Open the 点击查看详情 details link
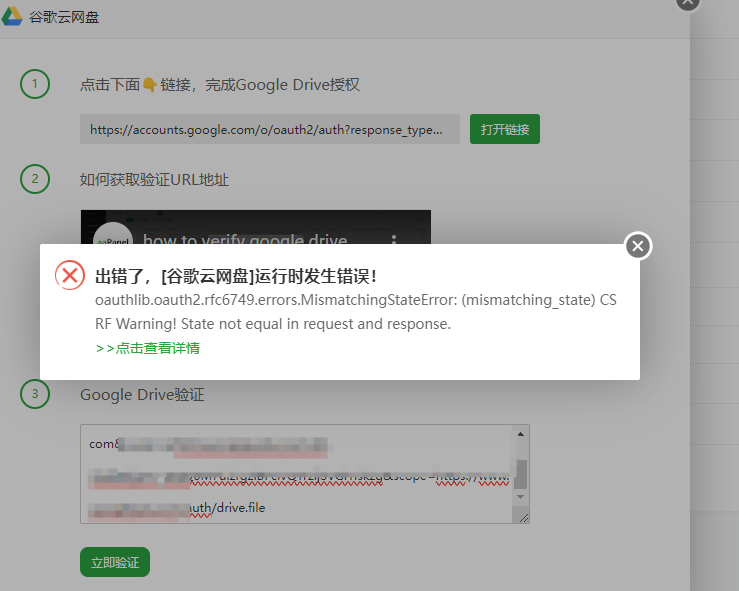Viewport: 739px width, 591px height. tap(148, 348)
